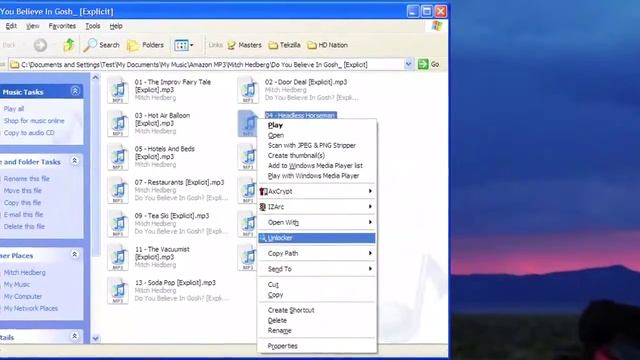
Task: Go to My Computer link
Action: tap(23, 296)
